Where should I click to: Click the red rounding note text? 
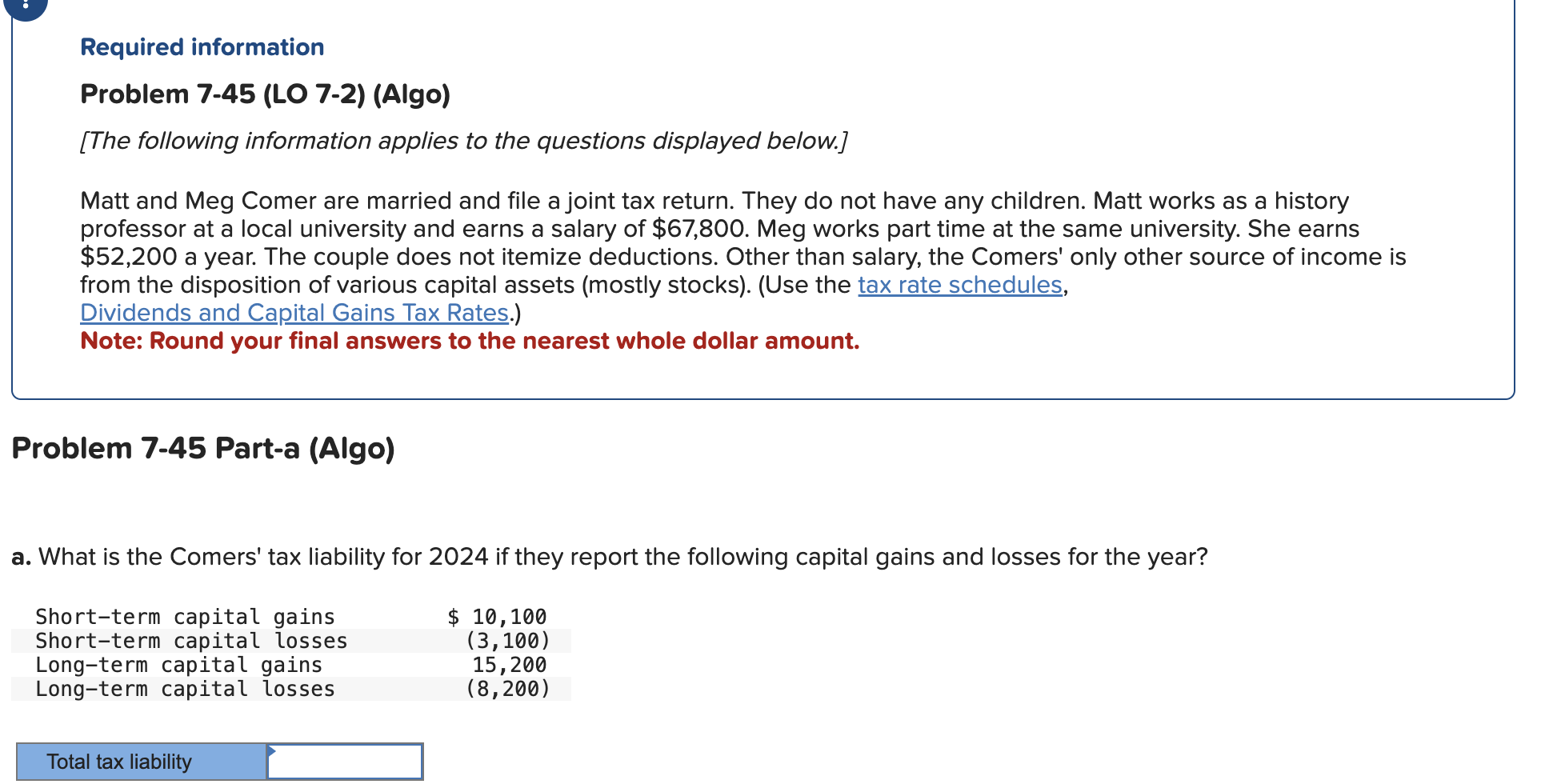pos(468,341)
